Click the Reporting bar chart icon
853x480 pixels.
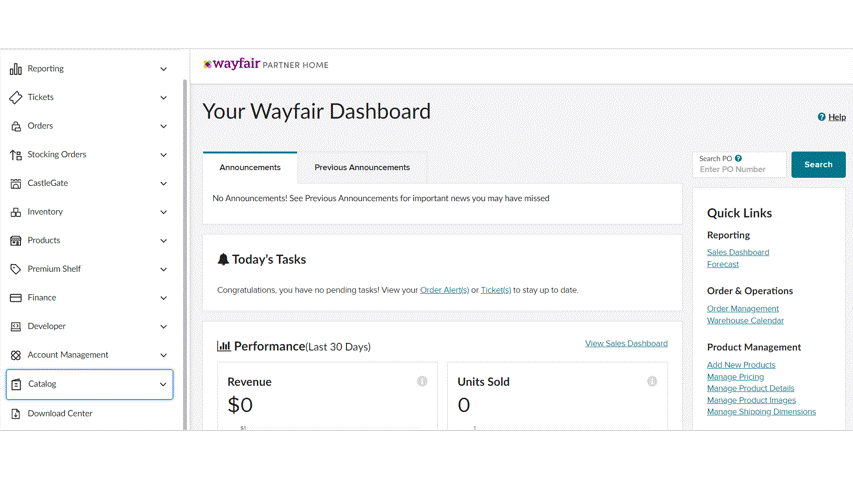click(x=16, y=69)
